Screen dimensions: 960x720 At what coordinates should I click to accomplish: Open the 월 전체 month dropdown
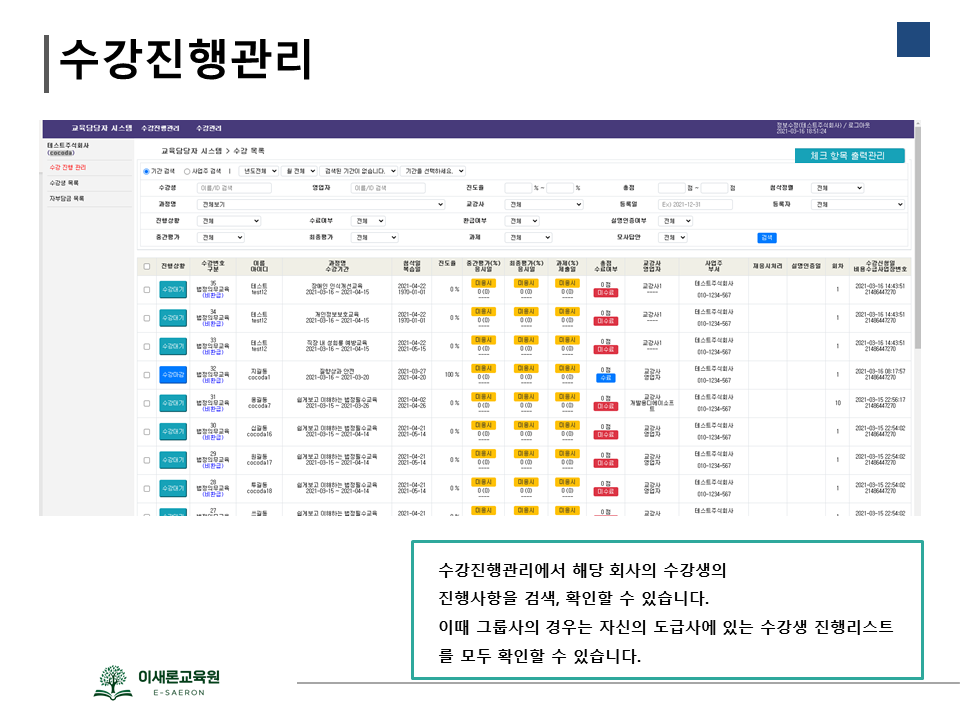coord(300,171)
